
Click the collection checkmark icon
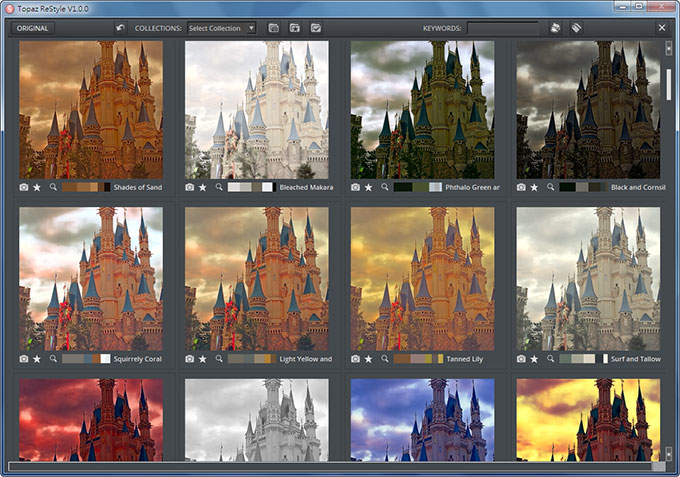(316, 28)
